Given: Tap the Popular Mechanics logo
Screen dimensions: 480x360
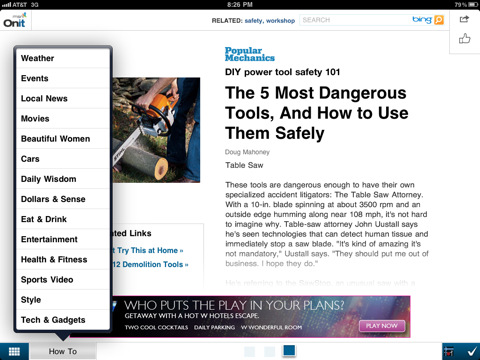Looking at the screenshot, I should (x=250, y=54).
